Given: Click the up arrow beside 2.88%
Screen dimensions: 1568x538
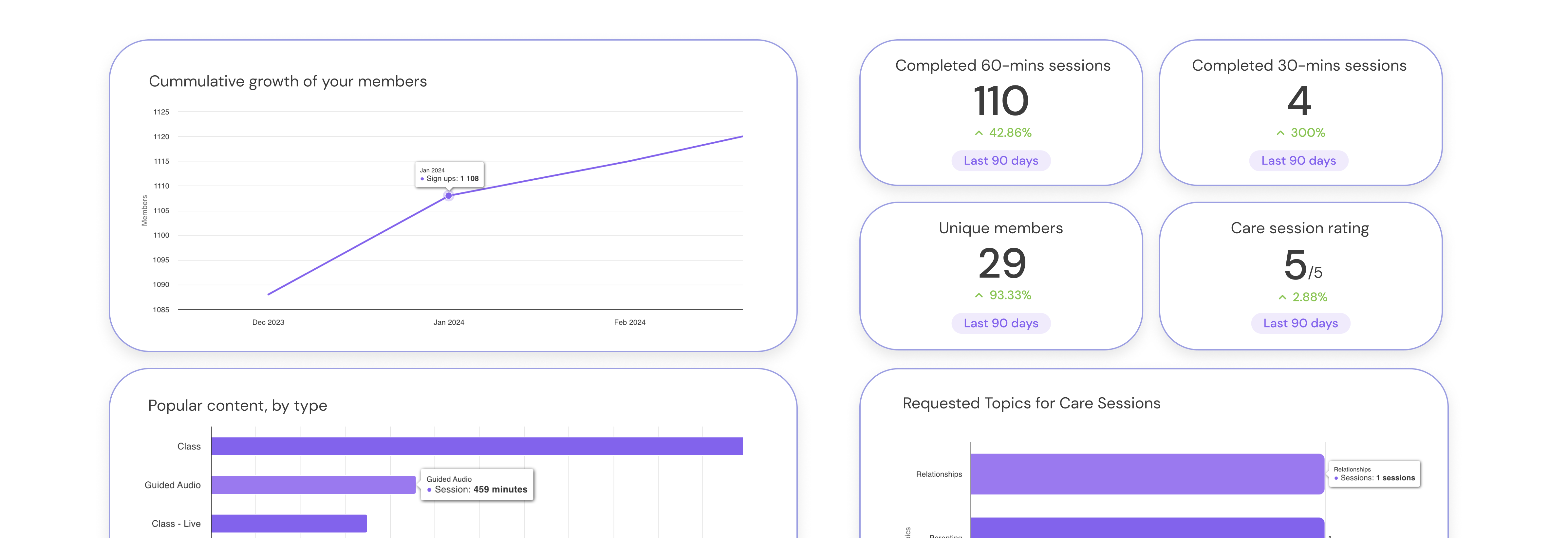Looking at the screenshot, I should click(x=1282, y=297).
